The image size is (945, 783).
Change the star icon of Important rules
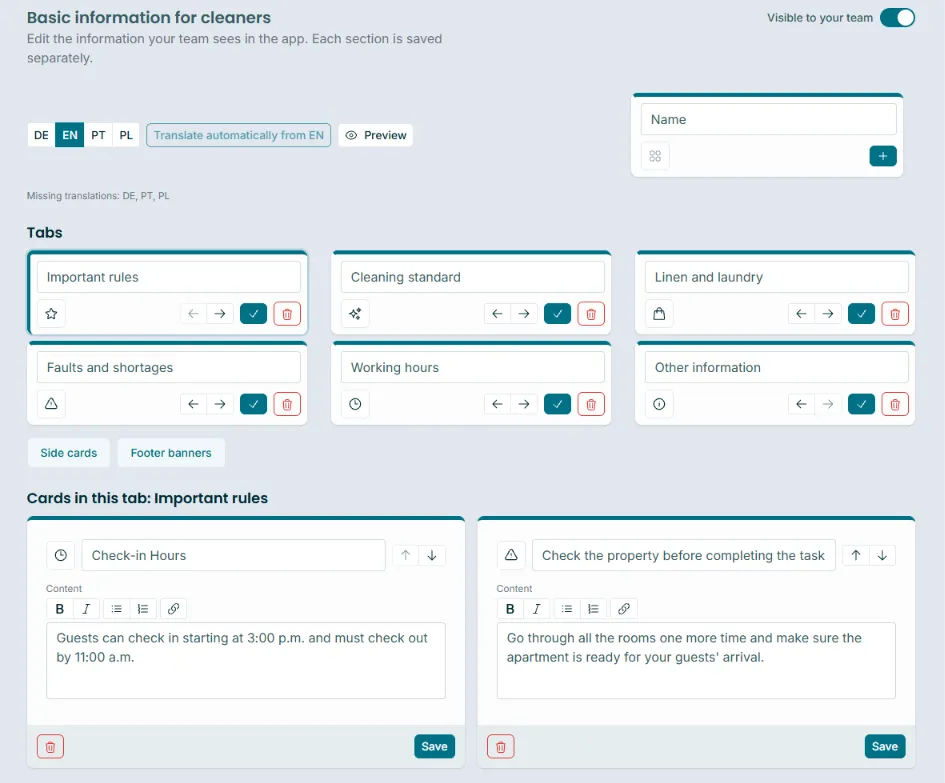(x=51, y=313)
